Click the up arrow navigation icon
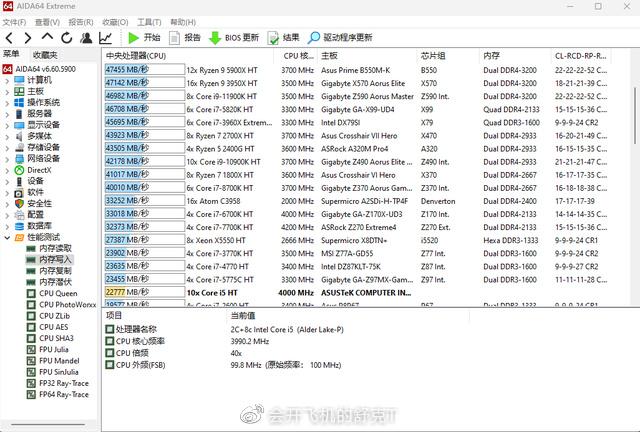Viewport: 640px width, 432px height. [x=47, y=37]
